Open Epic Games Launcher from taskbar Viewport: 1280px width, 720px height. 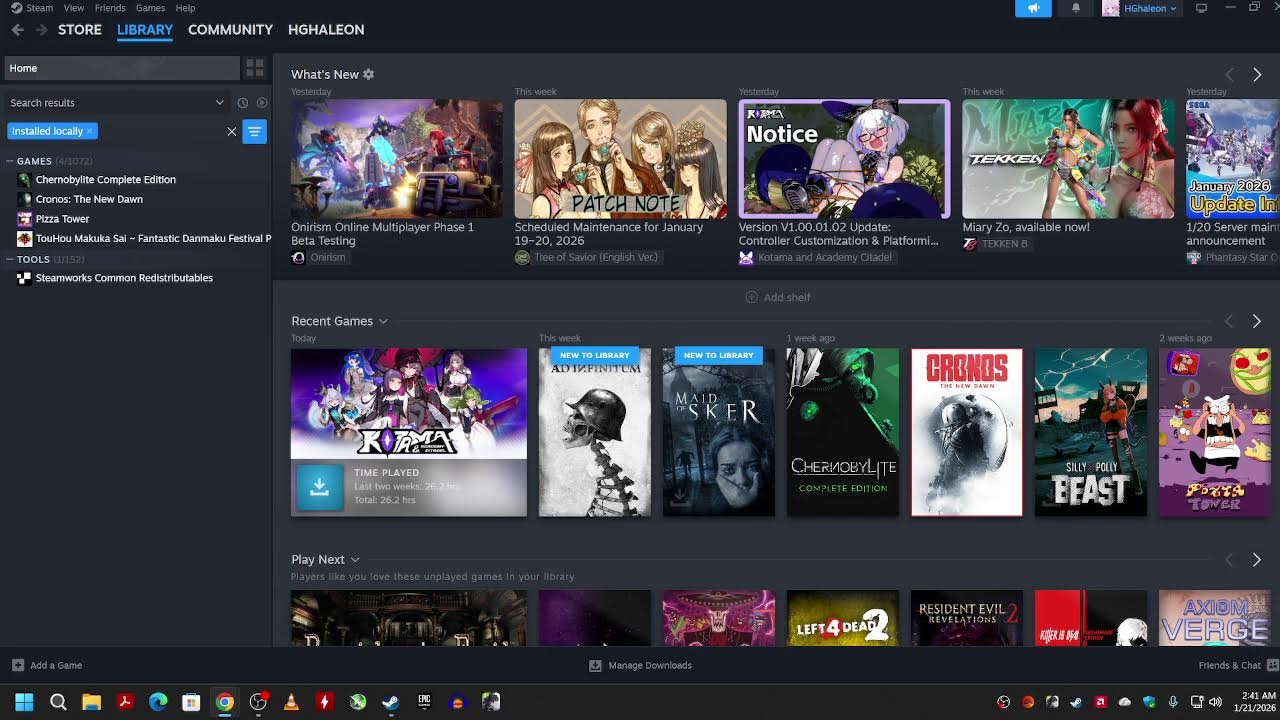click(x=424, y=702)
